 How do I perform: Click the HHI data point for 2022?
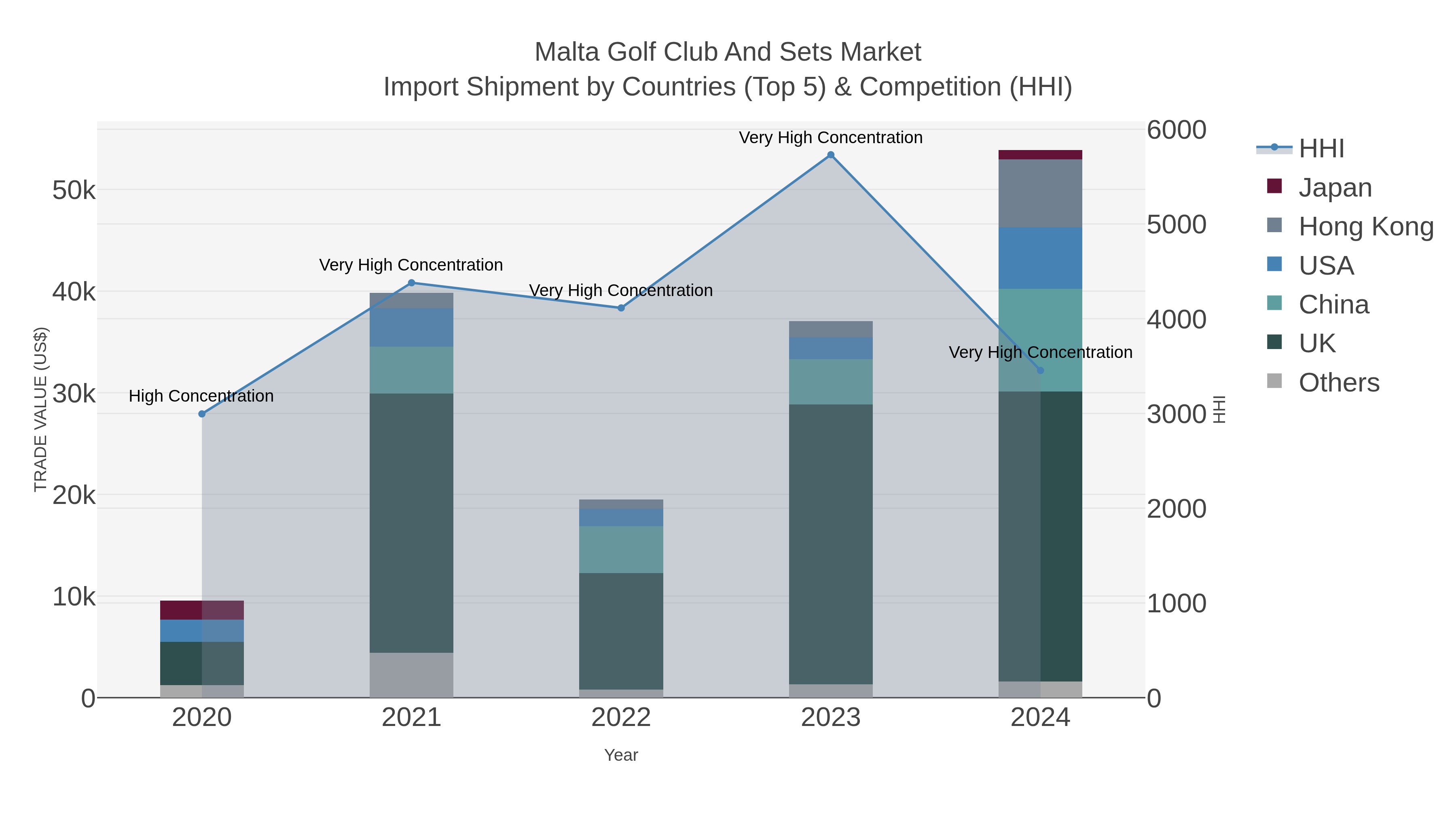[621, 308]
